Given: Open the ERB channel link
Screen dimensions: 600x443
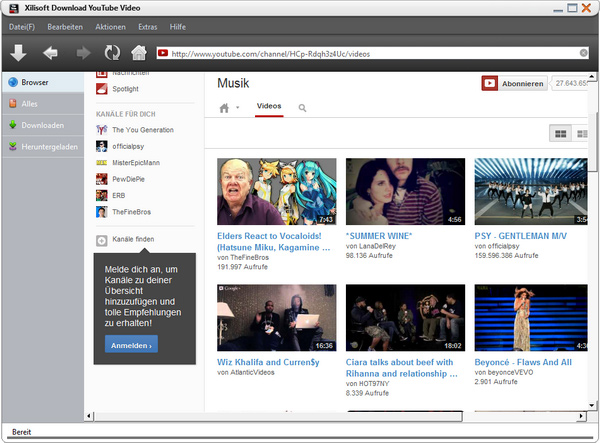Looking at the screenshot, I should click(x=119, y=195).
